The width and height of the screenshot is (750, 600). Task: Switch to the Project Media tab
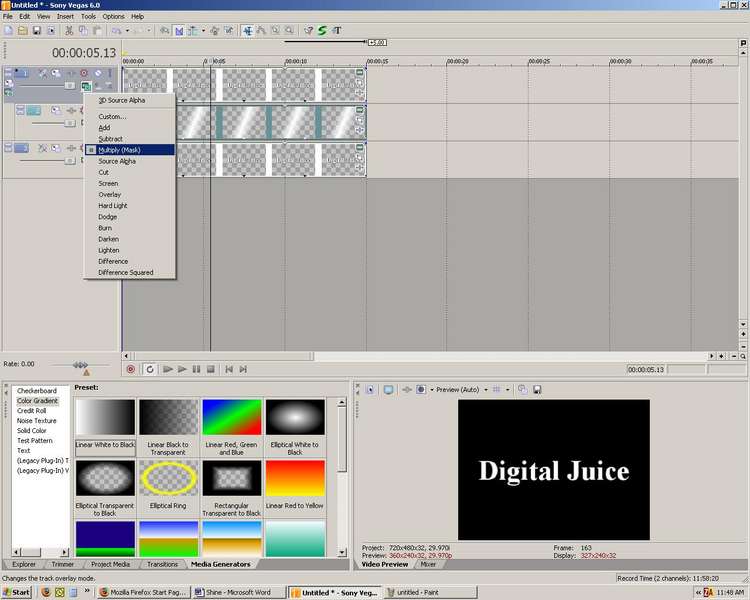(110, 564)
